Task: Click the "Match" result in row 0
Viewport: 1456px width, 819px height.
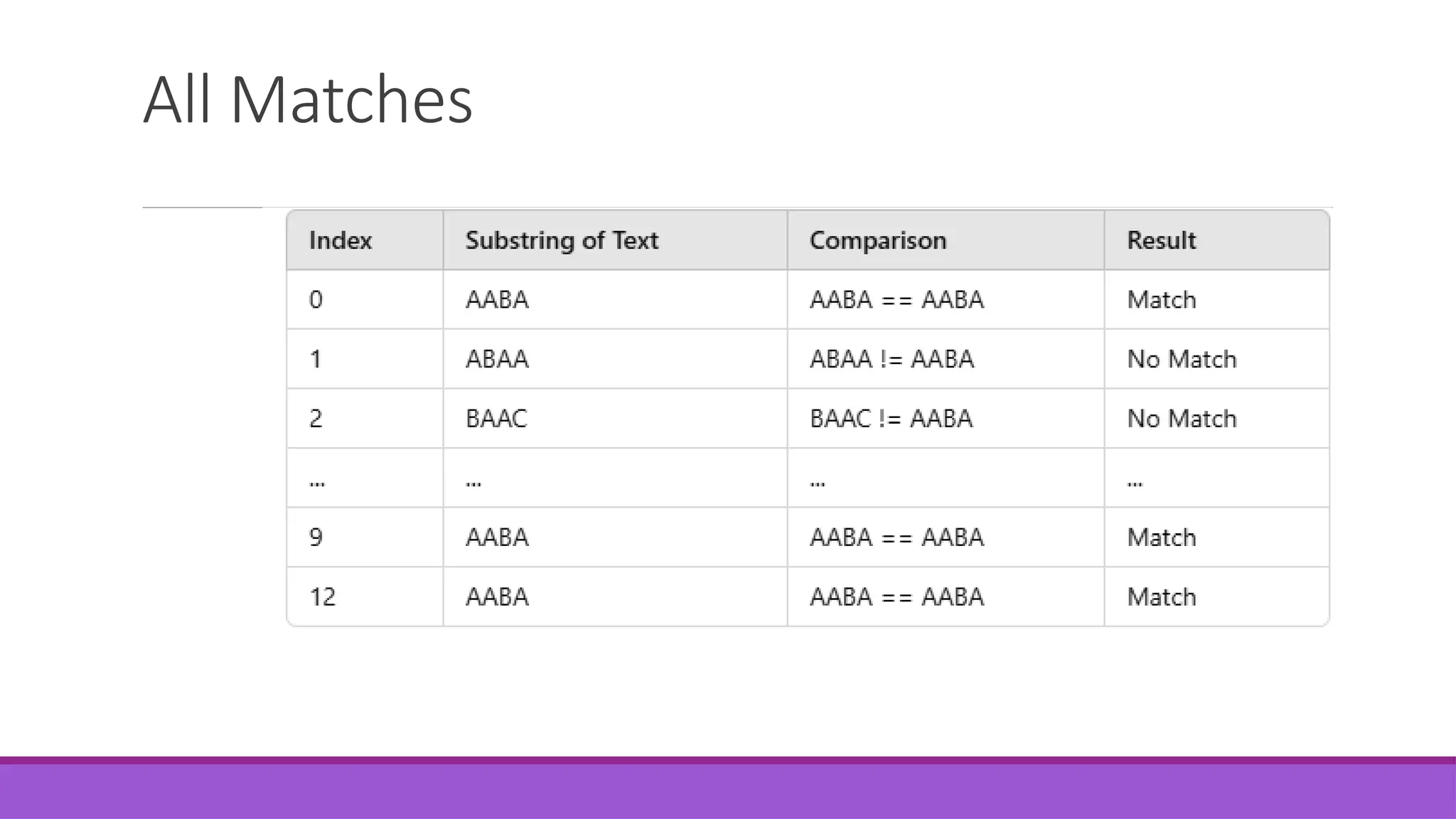Action: click(1162, 299)
